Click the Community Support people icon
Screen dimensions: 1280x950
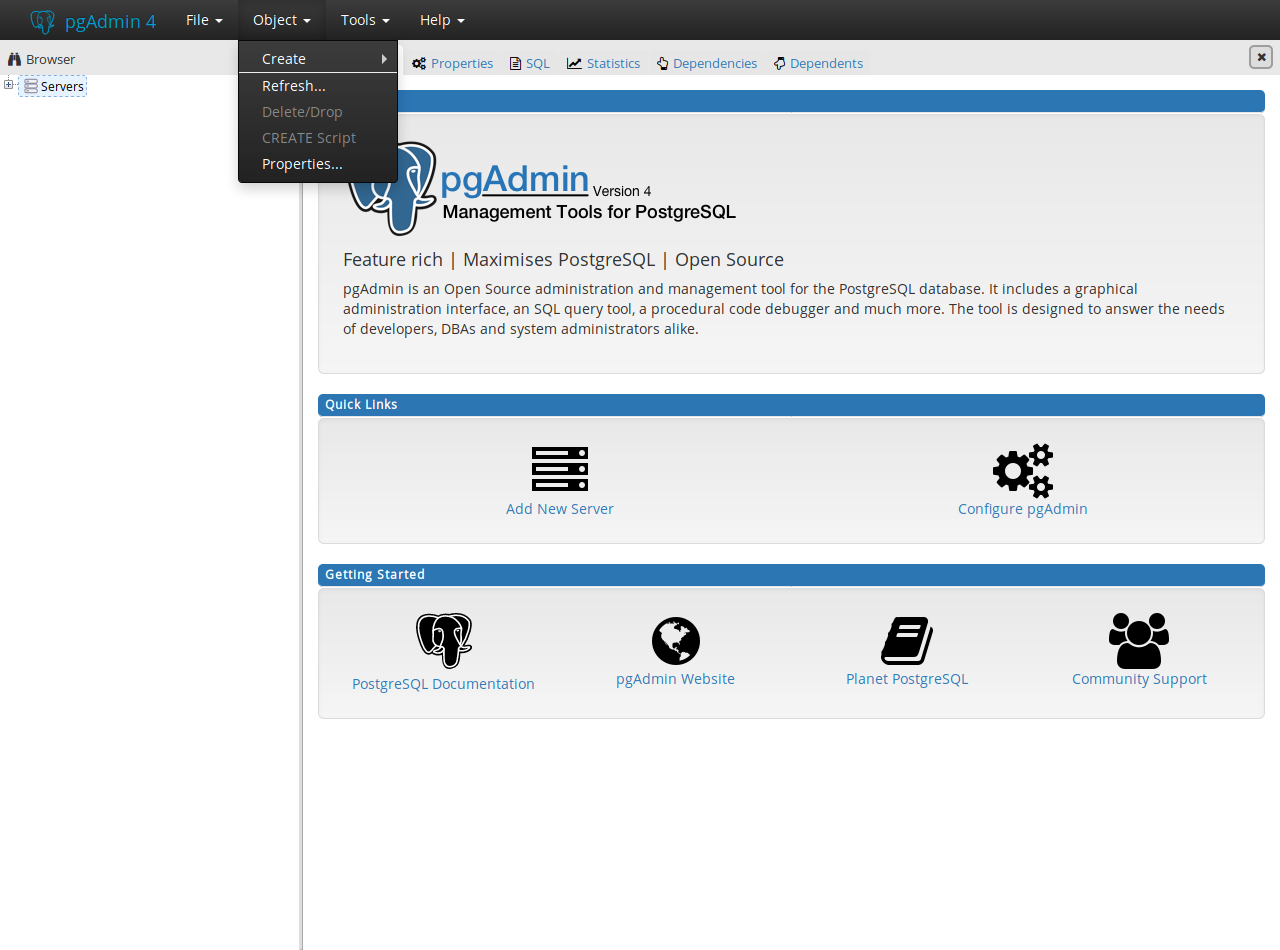pos(1138,641)
